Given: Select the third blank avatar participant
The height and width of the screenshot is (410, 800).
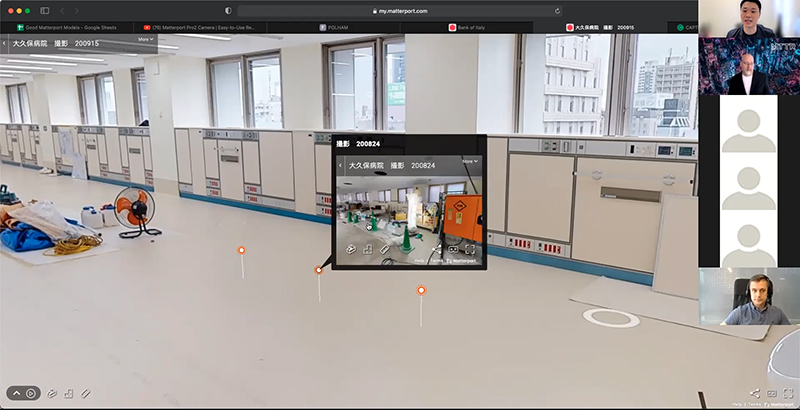Looking at the screenshot, I should (x=748, y=239).
